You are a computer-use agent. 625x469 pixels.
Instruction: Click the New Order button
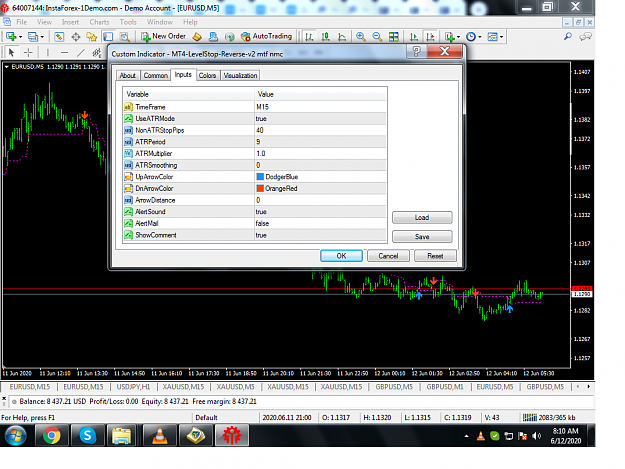pos(163,37)
